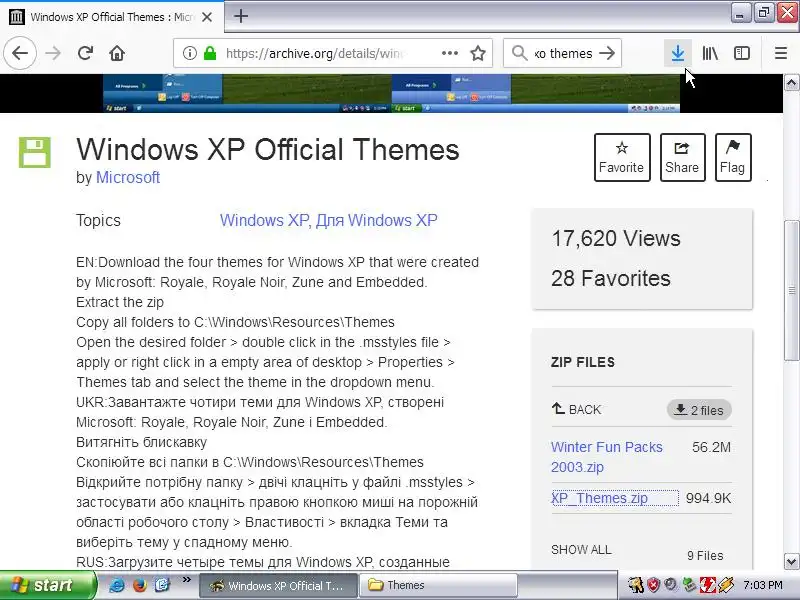
Task: Click the red security shield tray icon
Action: pos(654,585)
